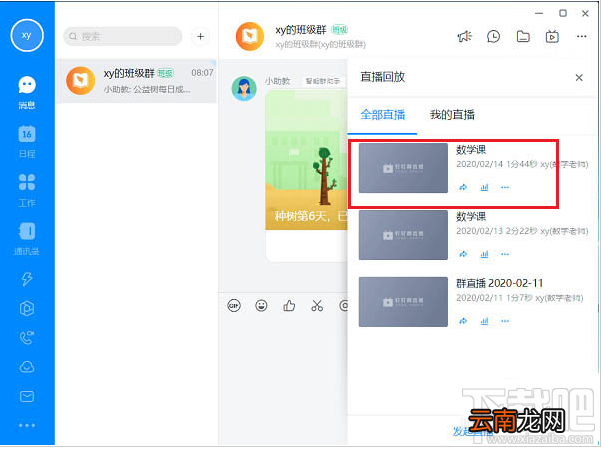Open the 2020/02/14 数学课 replay thumbnail
This screenshot has width=602, height=449.
[403, 168]
